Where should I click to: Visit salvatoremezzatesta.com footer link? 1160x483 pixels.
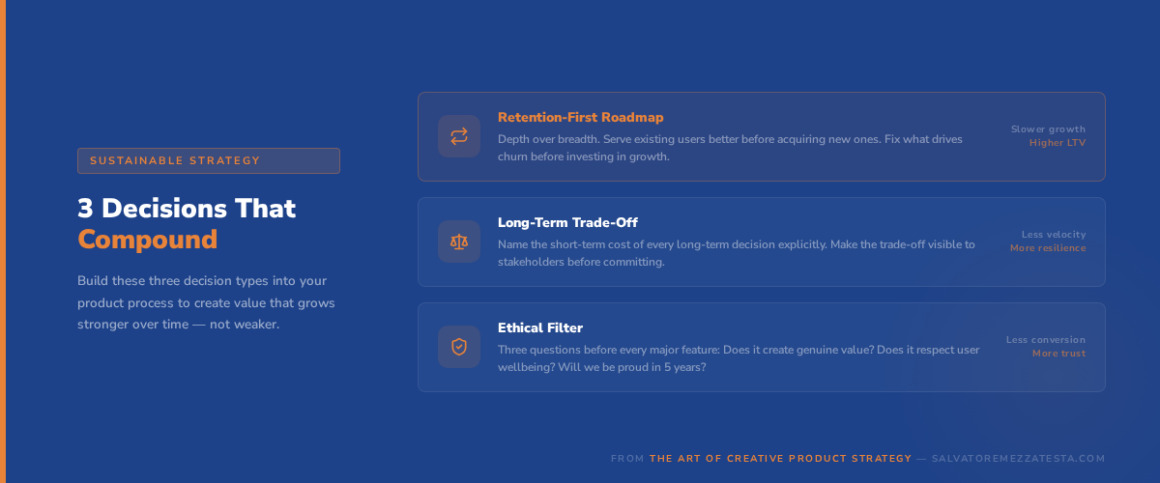pyautogui.click(x=1018, y=459)
